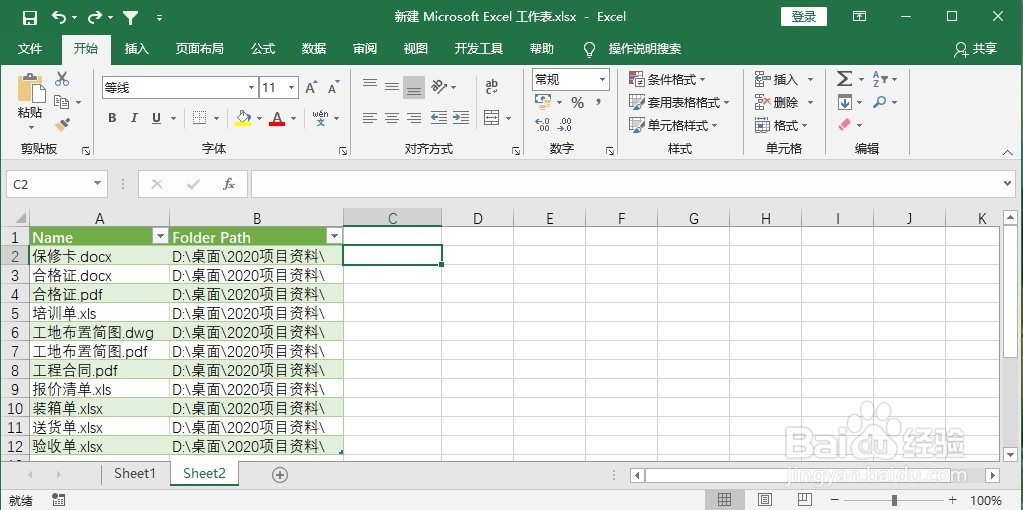Decrease indent in alignment group
1023x510 pixels.
[x=439, y=118]
